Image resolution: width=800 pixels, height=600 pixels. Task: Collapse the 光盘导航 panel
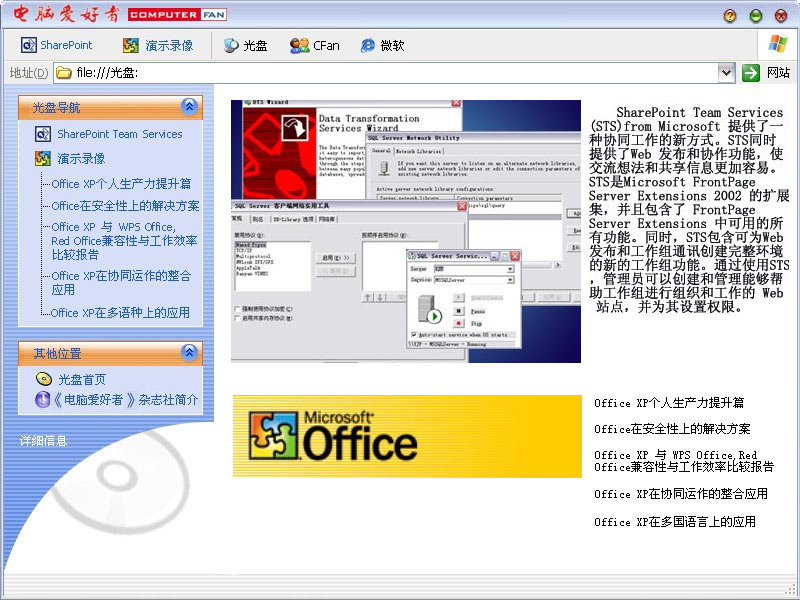(x=189, y=106)
